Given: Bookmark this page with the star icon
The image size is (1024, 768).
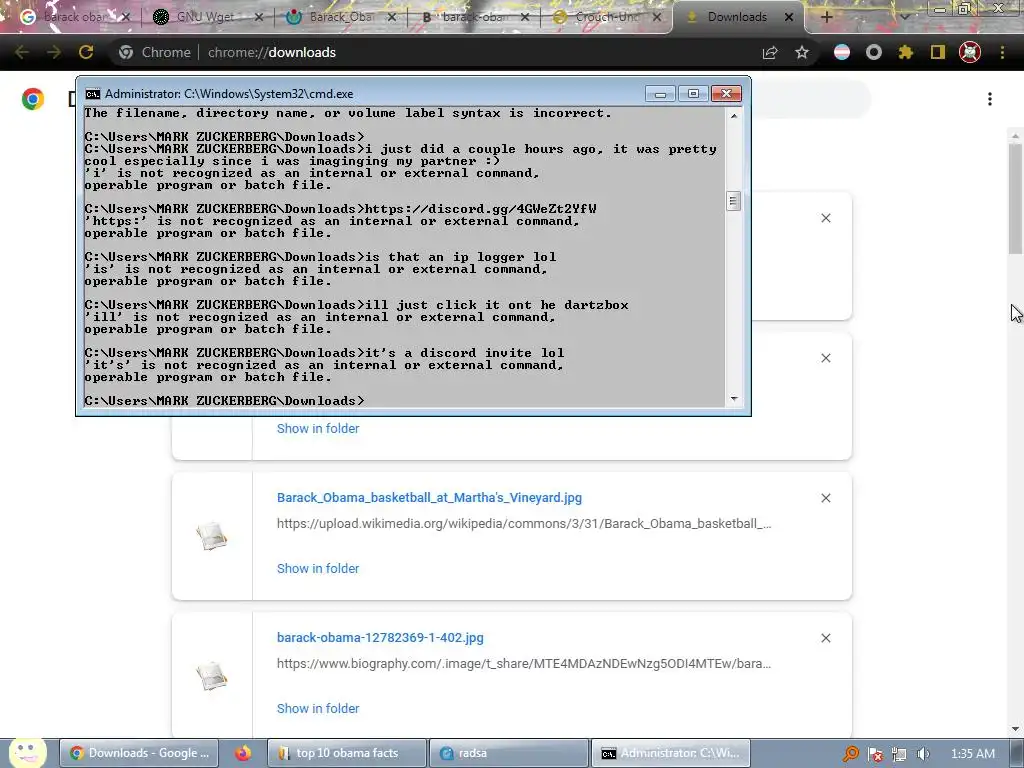Looking at the screenshot, I should [802, 52].
